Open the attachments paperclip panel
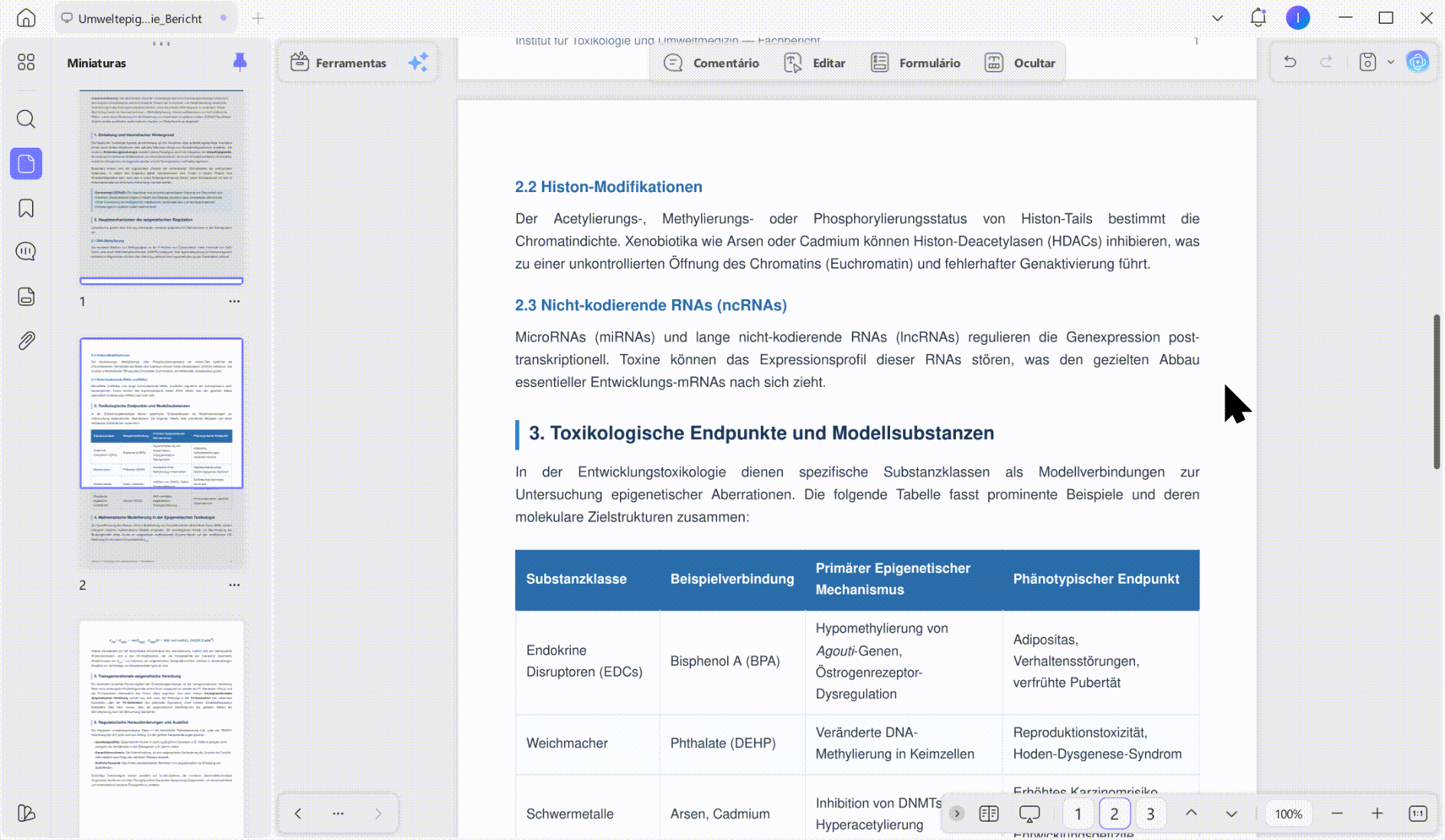 (x=26, y=340)
